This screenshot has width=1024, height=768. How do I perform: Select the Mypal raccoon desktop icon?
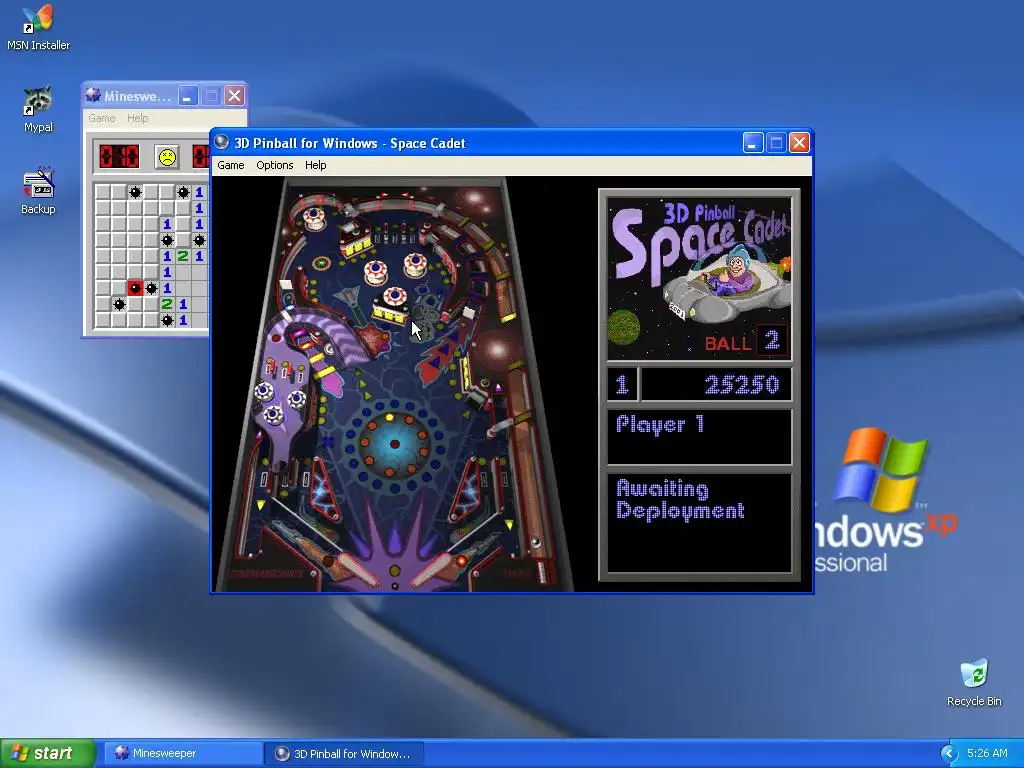pos(38,109)
